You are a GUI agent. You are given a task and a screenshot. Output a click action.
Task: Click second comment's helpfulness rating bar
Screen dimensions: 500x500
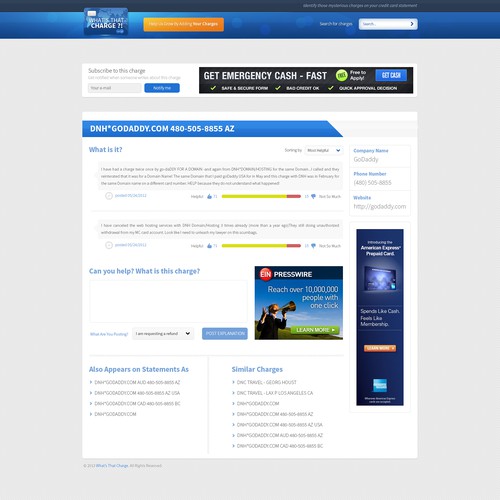261,246
